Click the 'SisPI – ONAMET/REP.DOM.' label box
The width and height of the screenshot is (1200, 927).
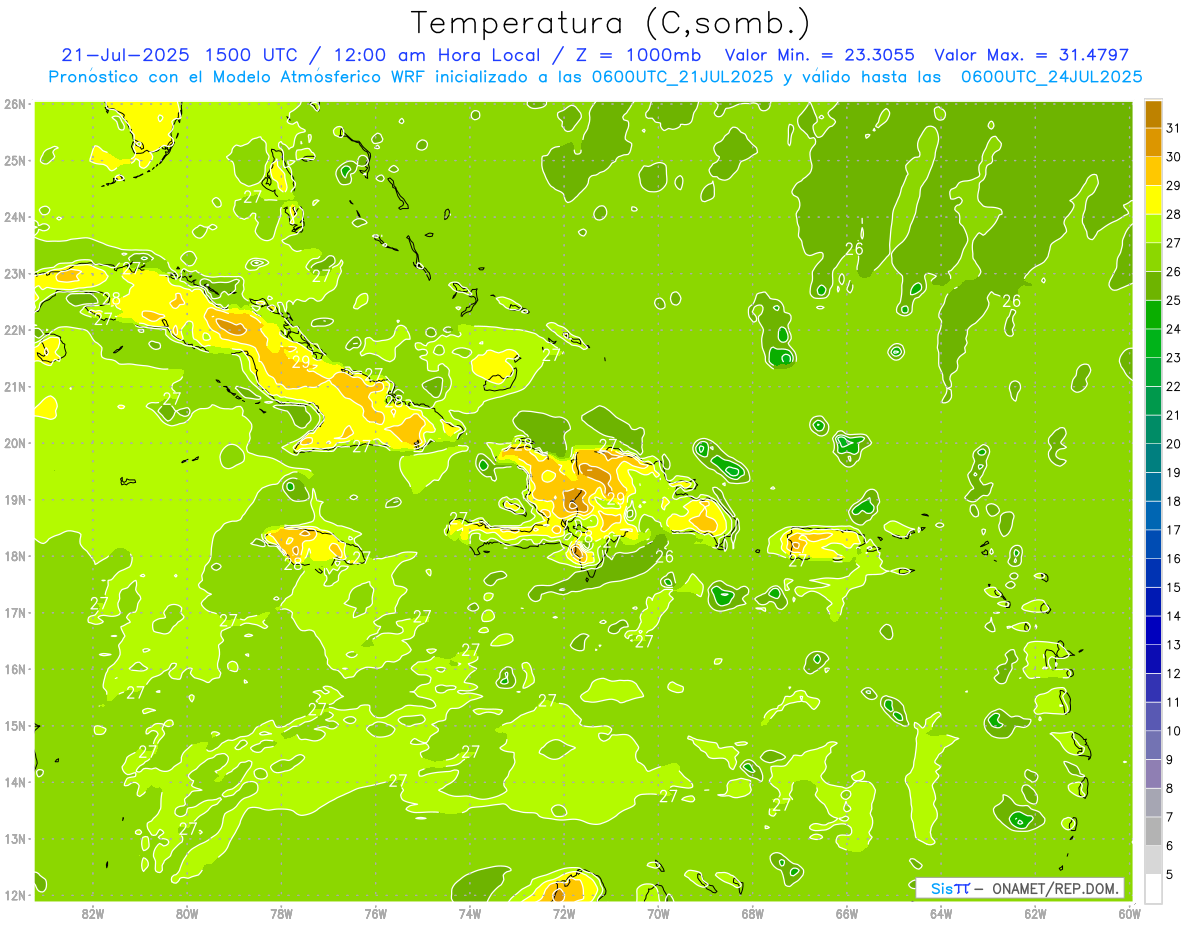click(1020, 888)
